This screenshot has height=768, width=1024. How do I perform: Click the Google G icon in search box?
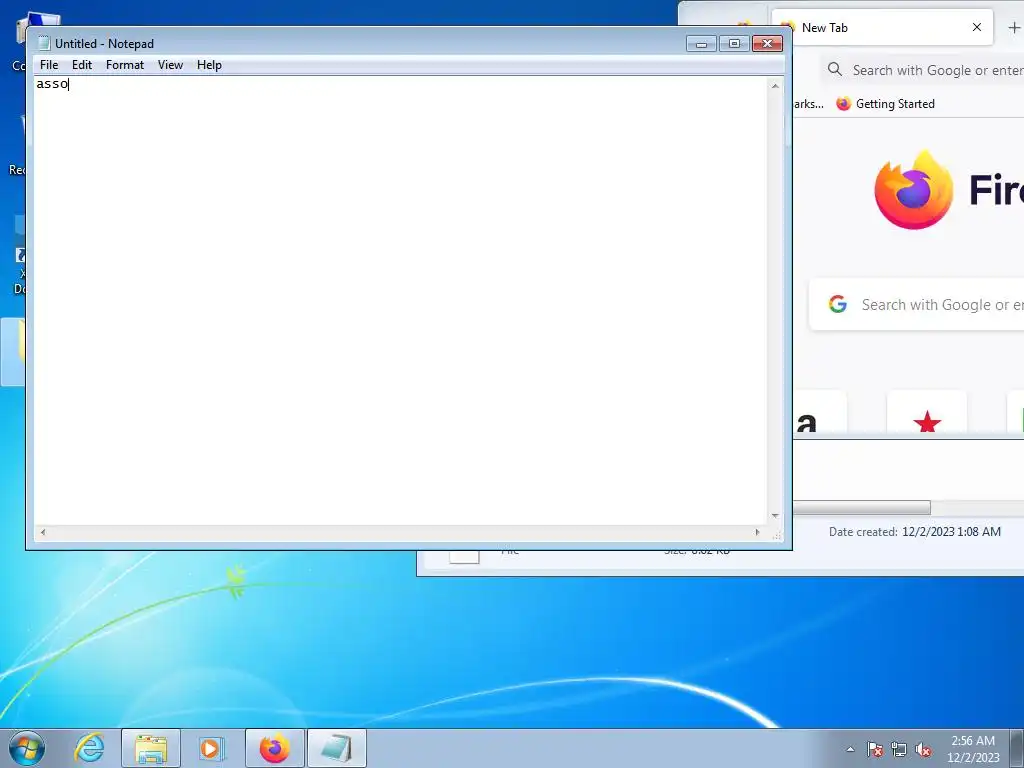pyautogui.click(x=838, y=304)
